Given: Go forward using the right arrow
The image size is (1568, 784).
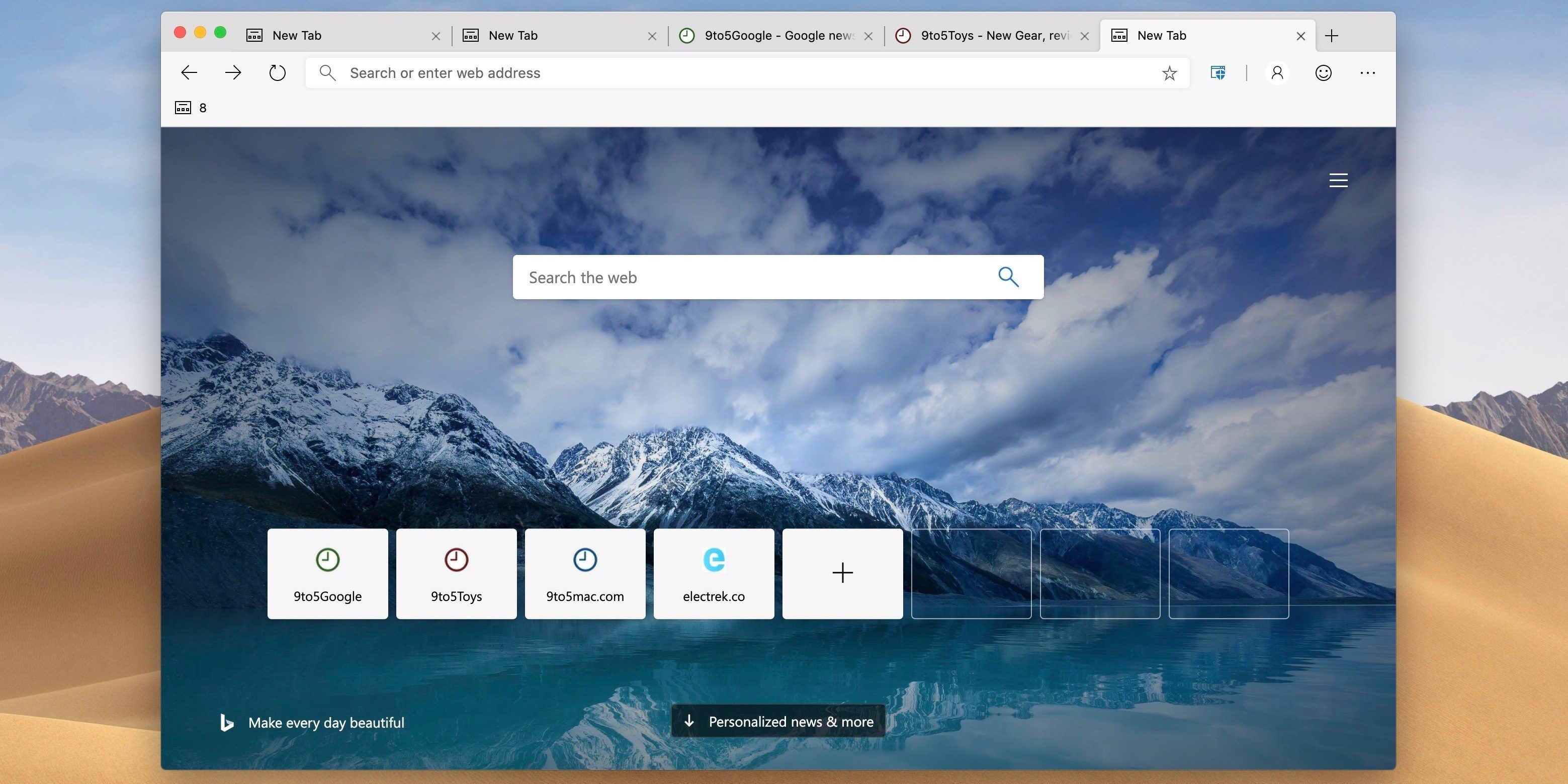Looking at the screenshot, I should click(x=233, y=73).
